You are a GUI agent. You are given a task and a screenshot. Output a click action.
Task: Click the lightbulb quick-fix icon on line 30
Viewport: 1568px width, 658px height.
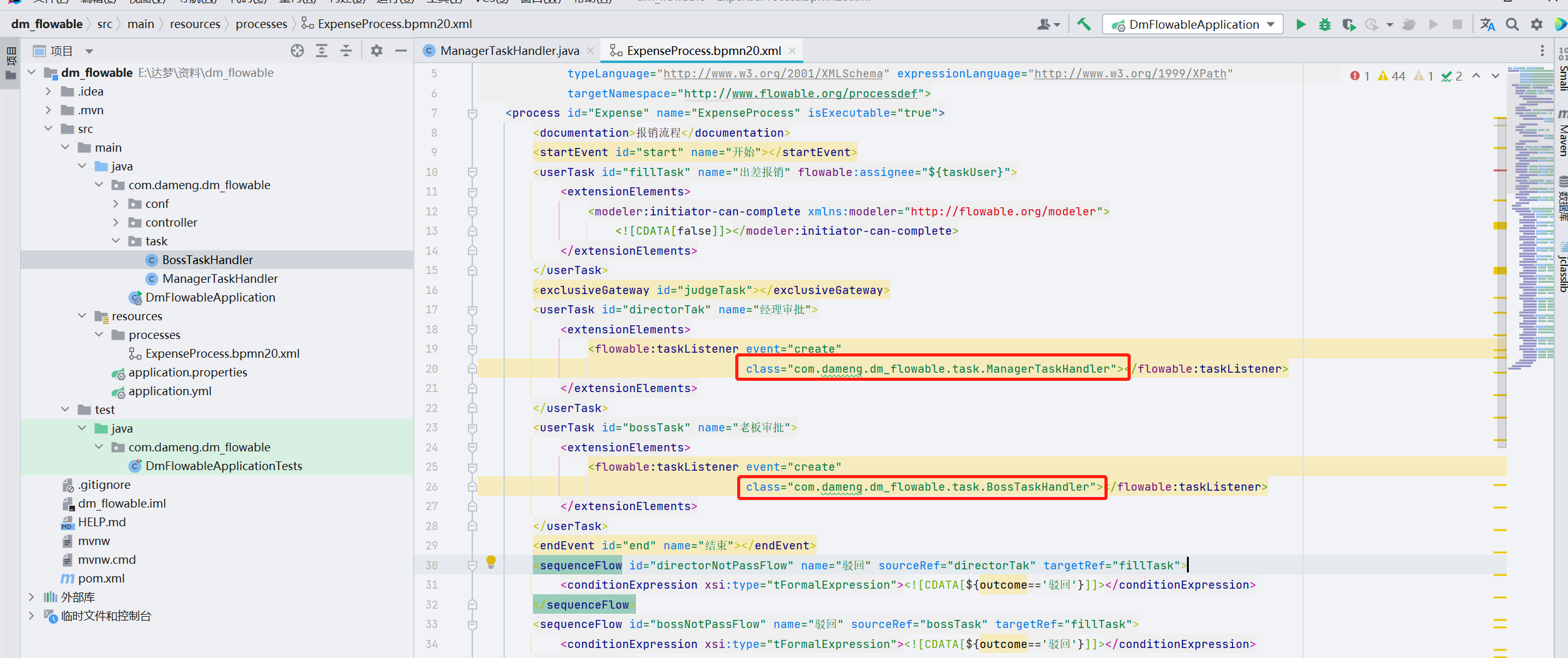491,561
